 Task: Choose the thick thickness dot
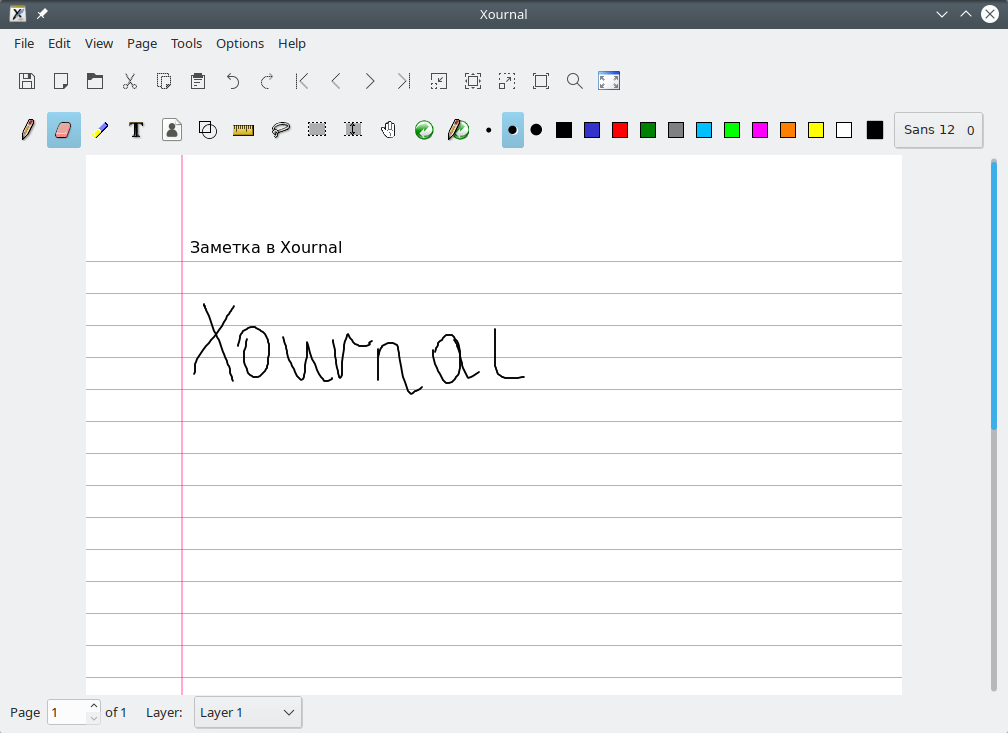click(536, 130)
